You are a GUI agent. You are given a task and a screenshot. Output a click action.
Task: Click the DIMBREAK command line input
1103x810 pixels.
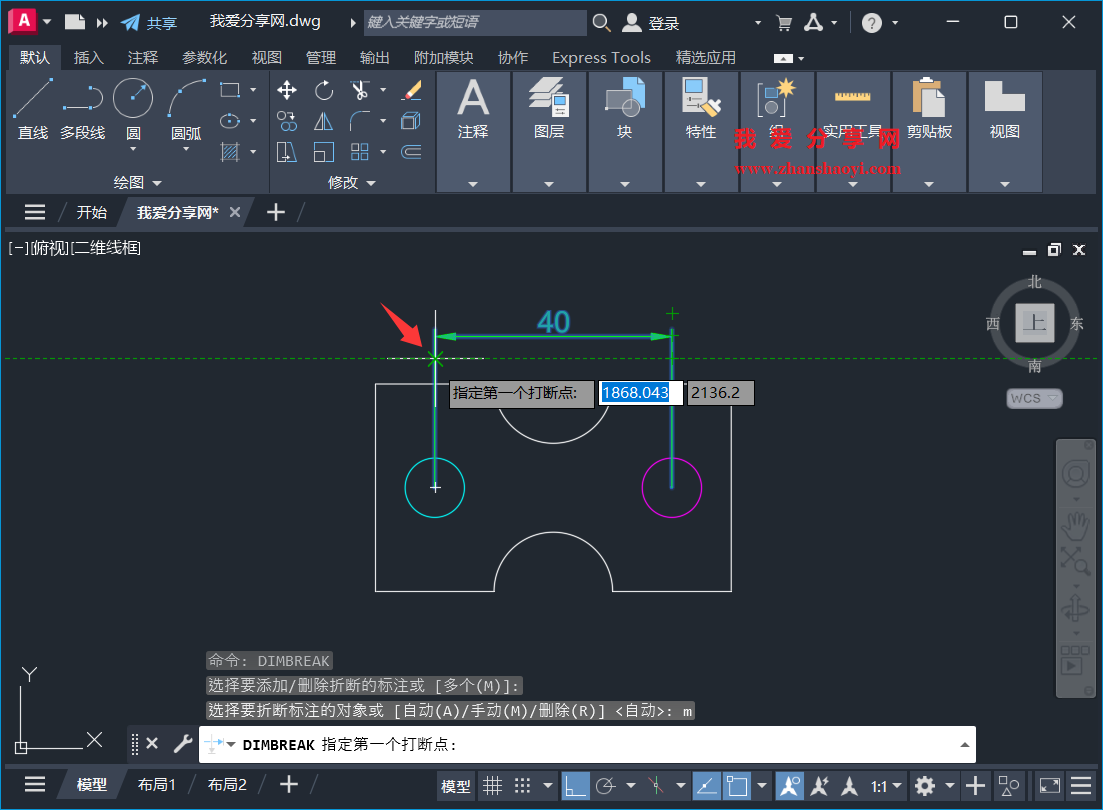pos(587,745)
